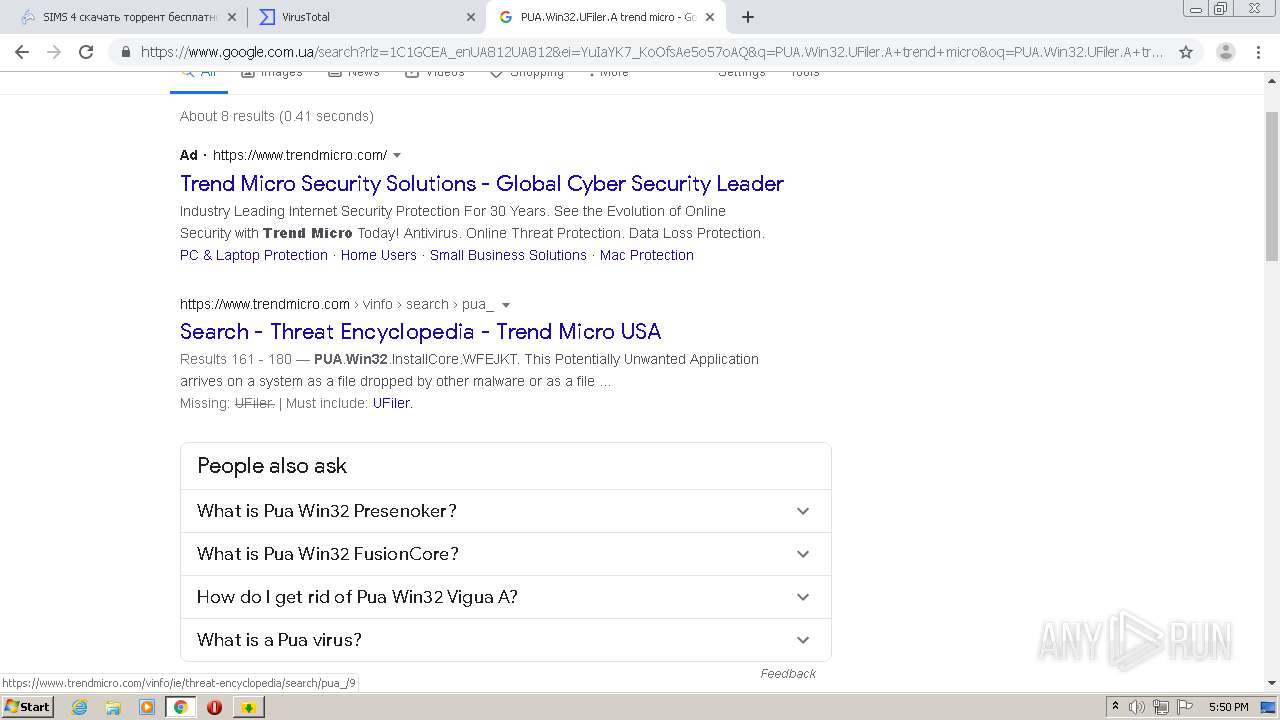1280x720 pixels.
Task: Open the News search tab
Action: coord(354,73)
